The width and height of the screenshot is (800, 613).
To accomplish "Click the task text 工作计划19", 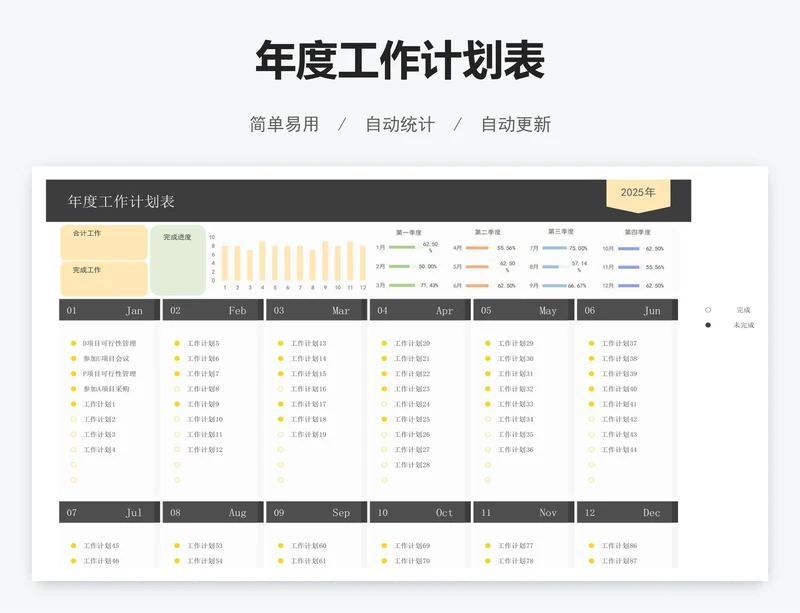I will (308, 434).
